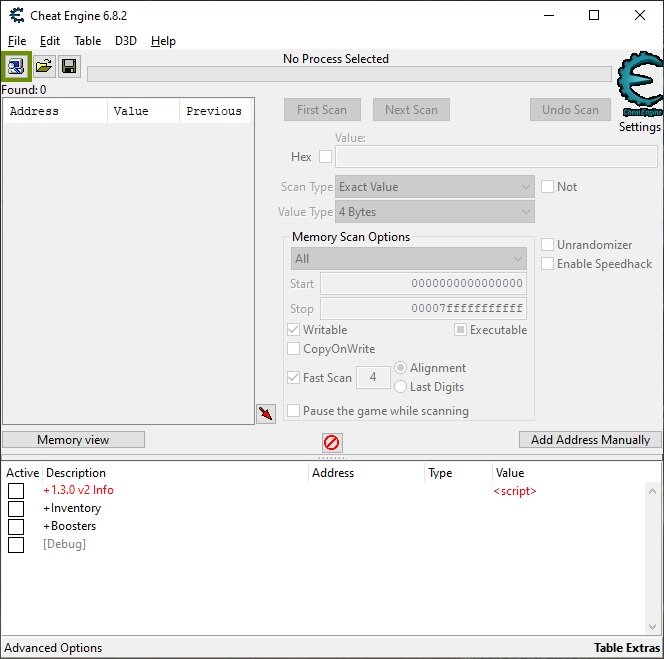Click the scan progress bar
664x659 pixels.
349,74
